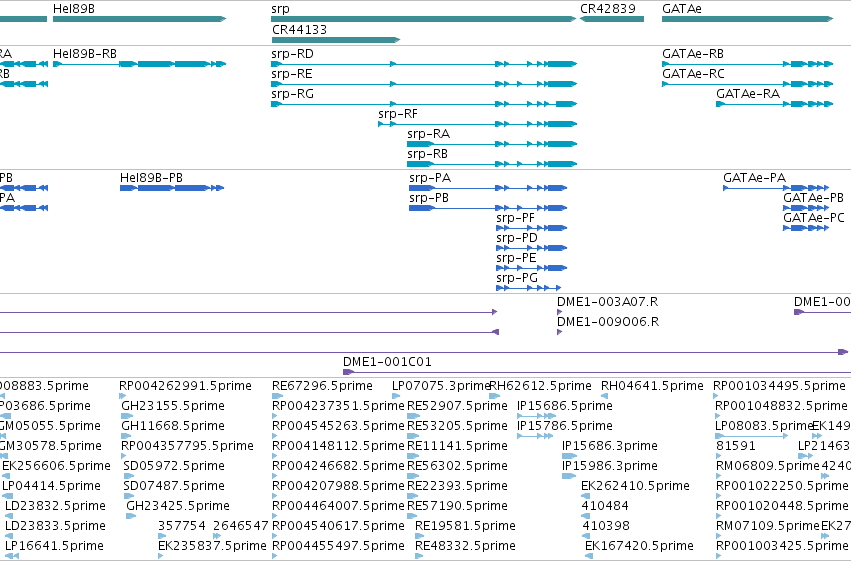The height and width of the screenshot is (561, 851).
Task: Click the srp-PB protein label
Action: [429, 198]
